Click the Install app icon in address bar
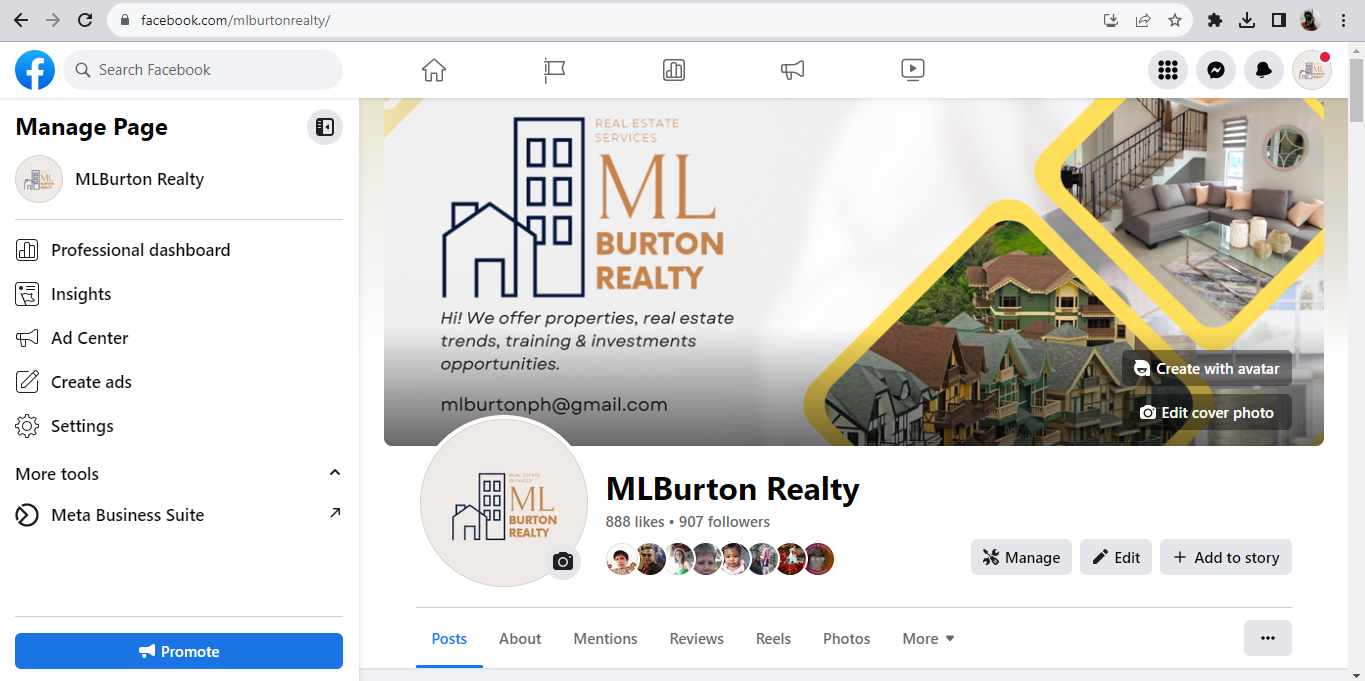1365x681 pixels. click(1111, 20)
